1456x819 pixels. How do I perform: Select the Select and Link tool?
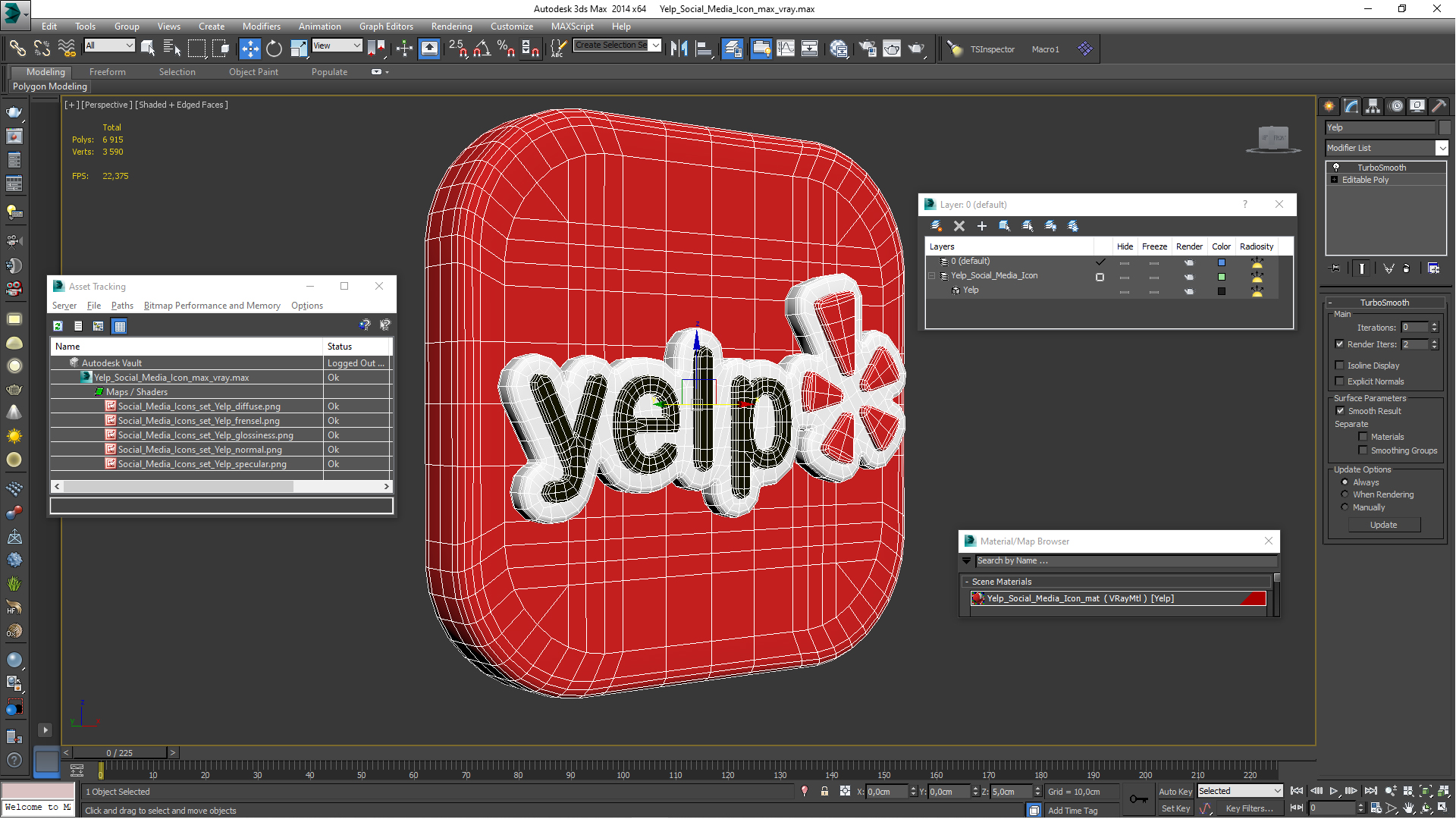17,49
